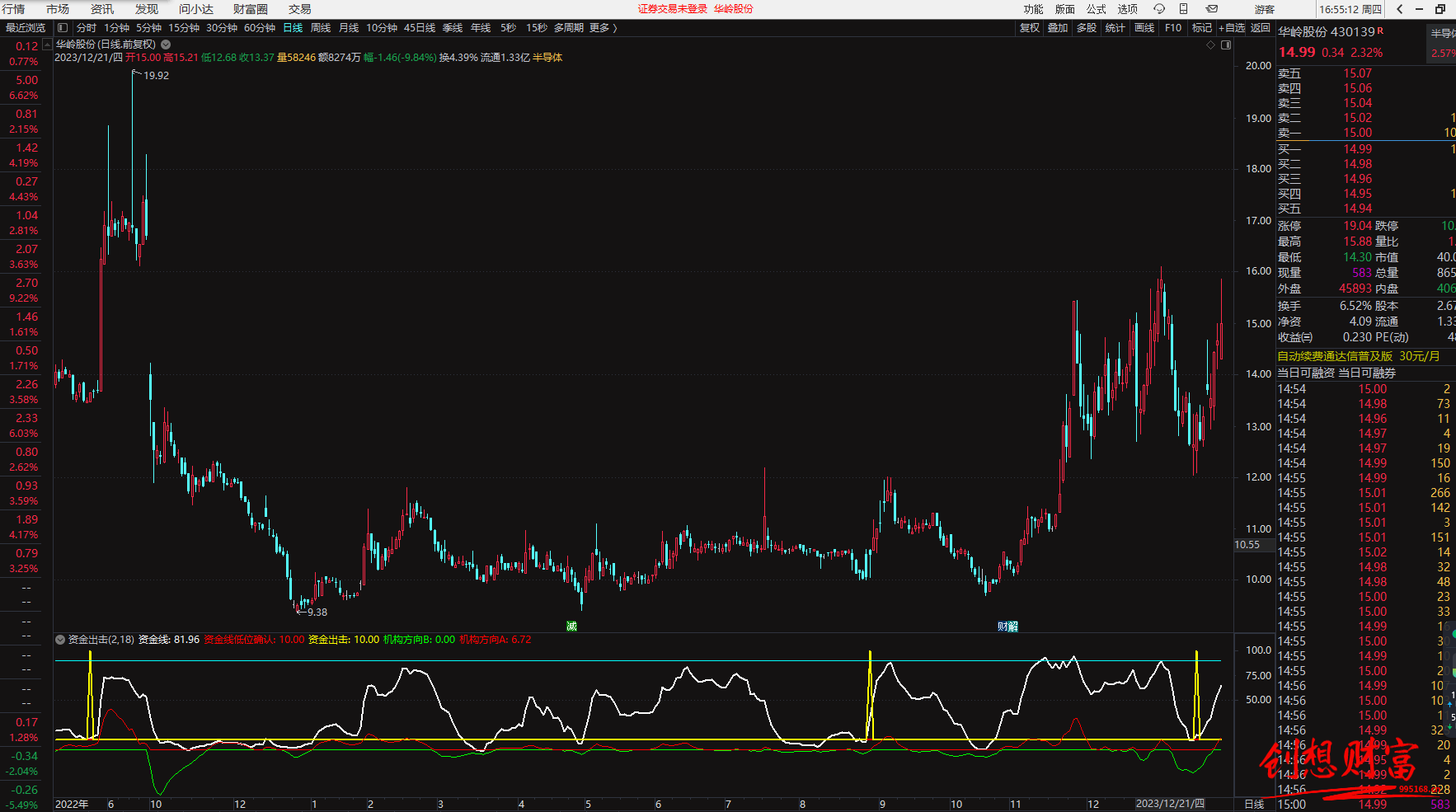Open the 行情 menu

point(13,9)
